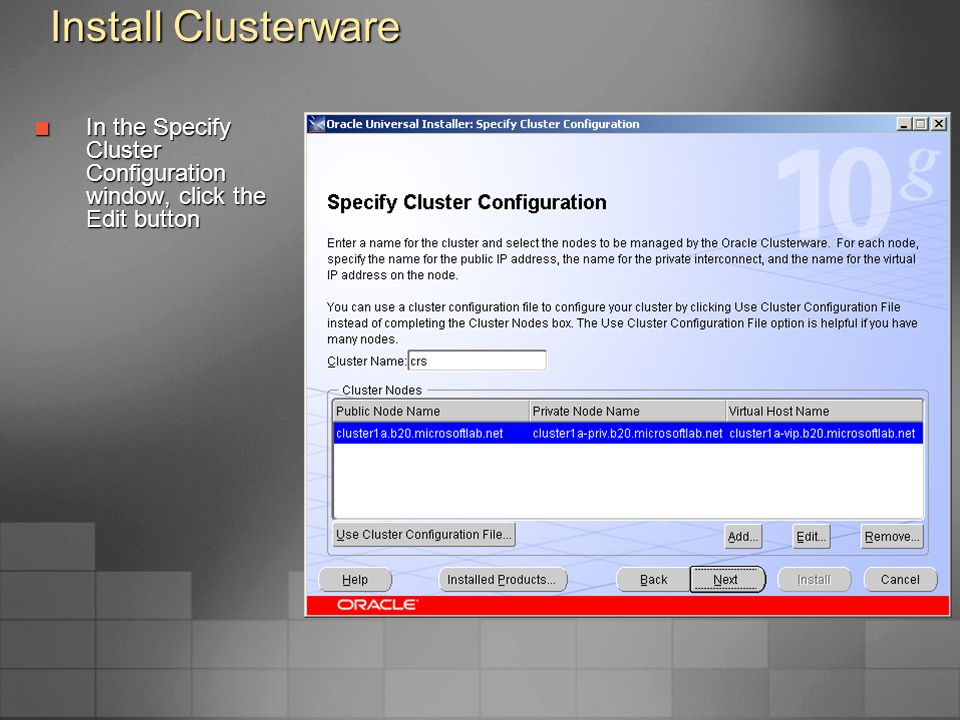The image size is (960, 720).
Task: Click the Virtual Host Name column header
Action: (824, 411)
